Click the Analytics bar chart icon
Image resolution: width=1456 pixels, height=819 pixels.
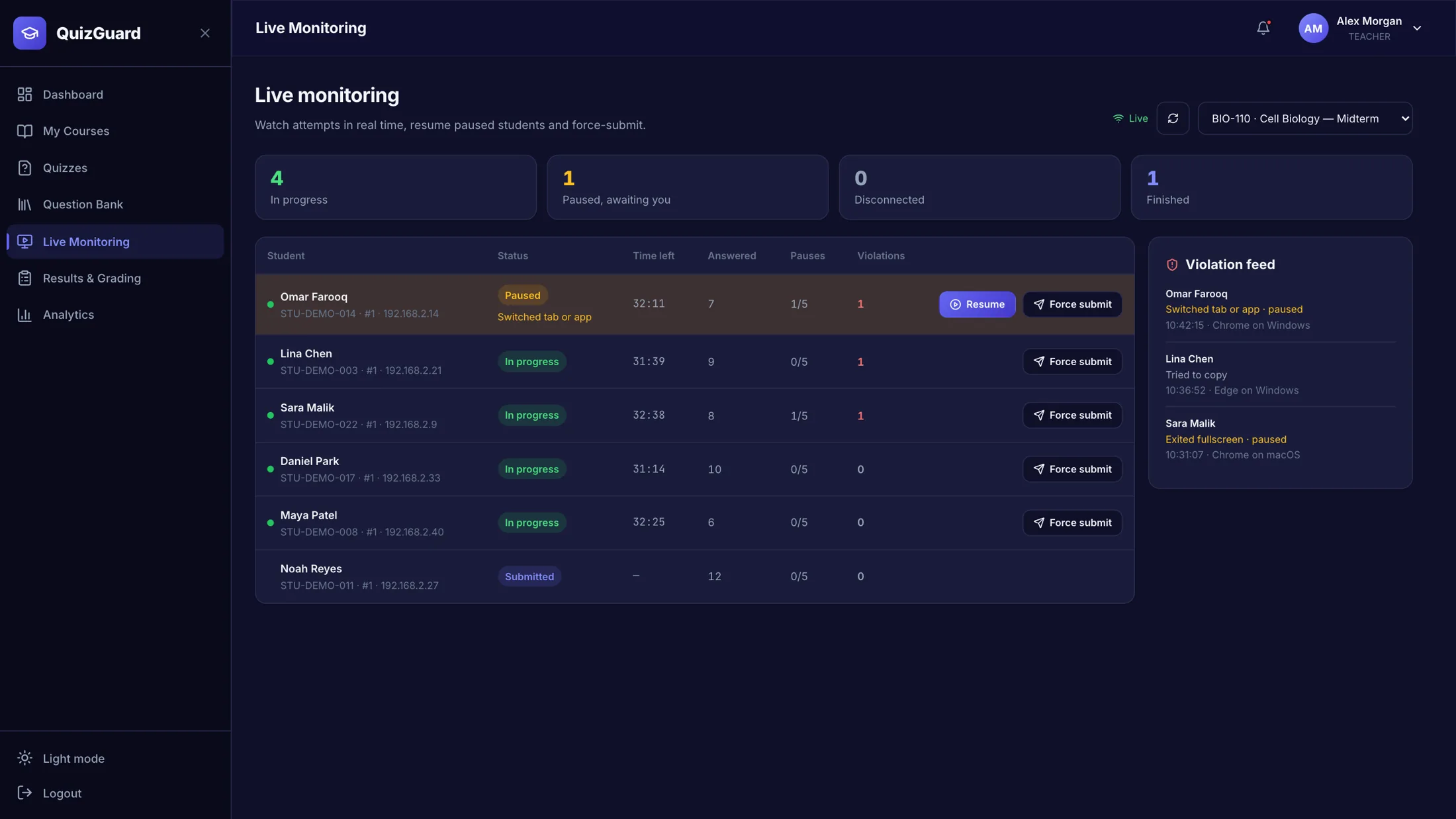(24, 315)
